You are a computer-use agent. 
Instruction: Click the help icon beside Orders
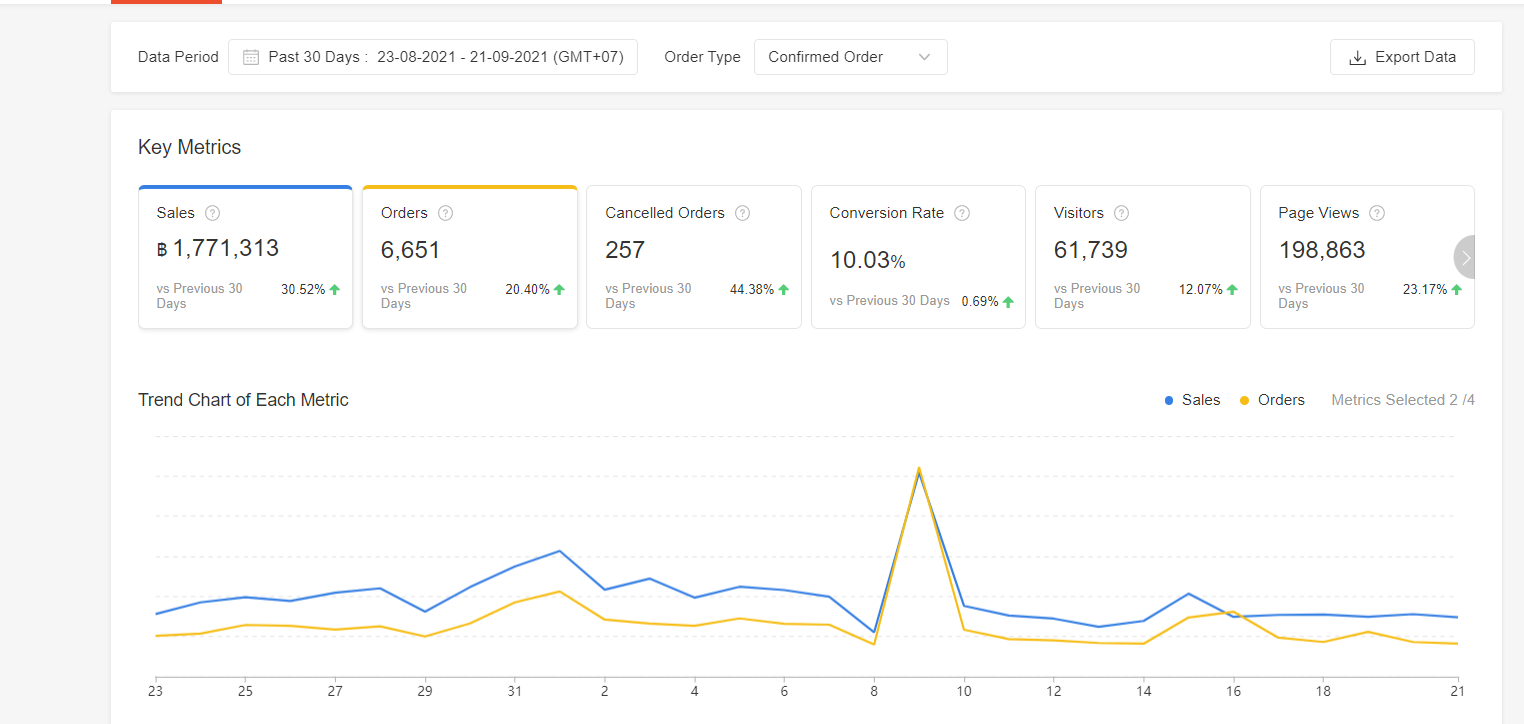coord(446,213)
